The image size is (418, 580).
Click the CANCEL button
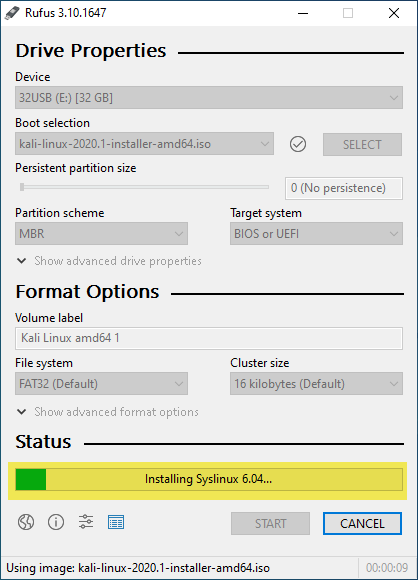(362, 523)
